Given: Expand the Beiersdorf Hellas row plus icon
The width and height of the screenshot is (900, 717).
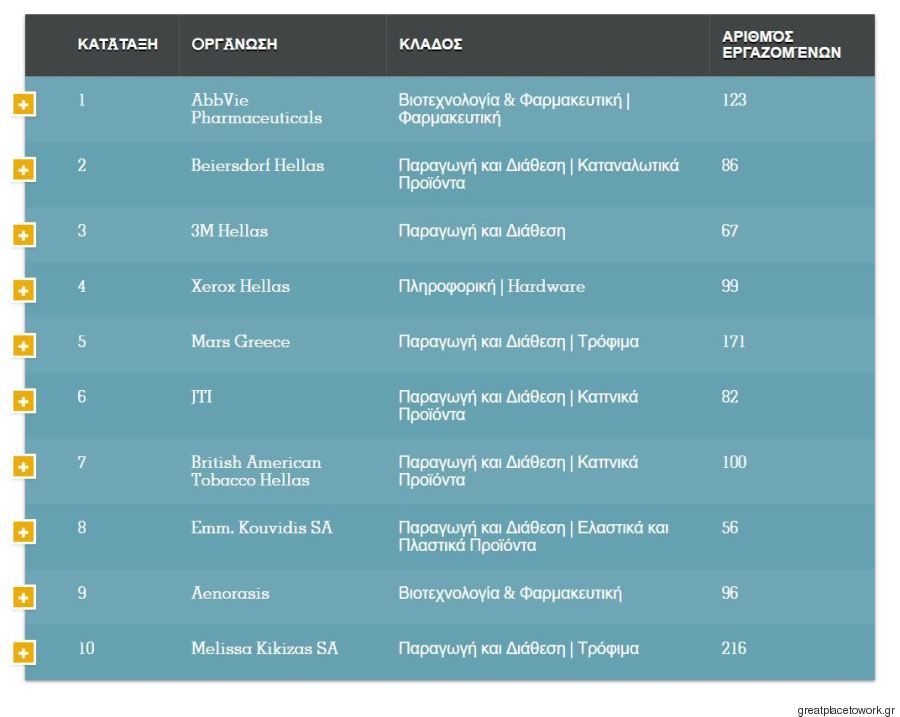Looking at the screenshot, I should pos(24,170).
